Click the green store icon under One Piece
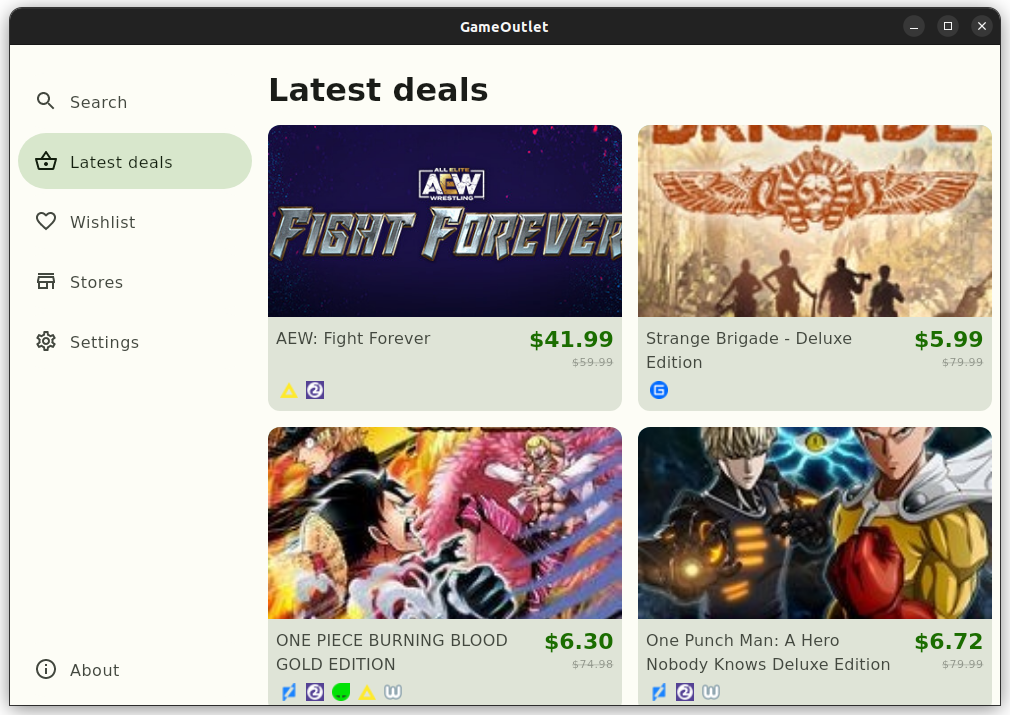Viewport: 1010px width, 715px height. (341, 692)
